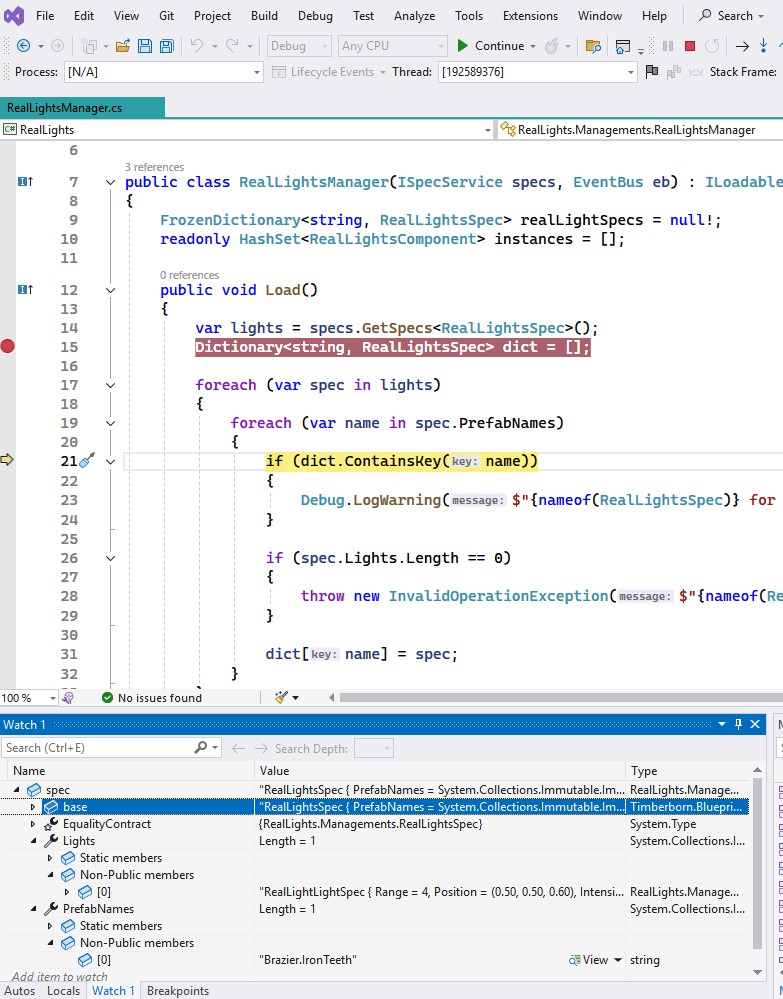Switch to the Autos tab
The image size is (783, 999).
point(20,991)
